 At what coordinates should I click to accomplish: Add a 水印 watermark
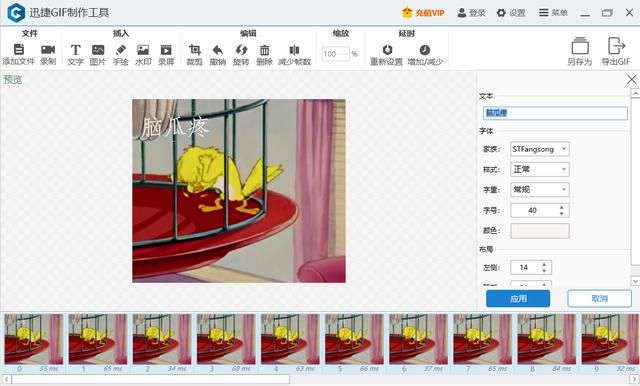pyautogui.click(x=143, y=50)
